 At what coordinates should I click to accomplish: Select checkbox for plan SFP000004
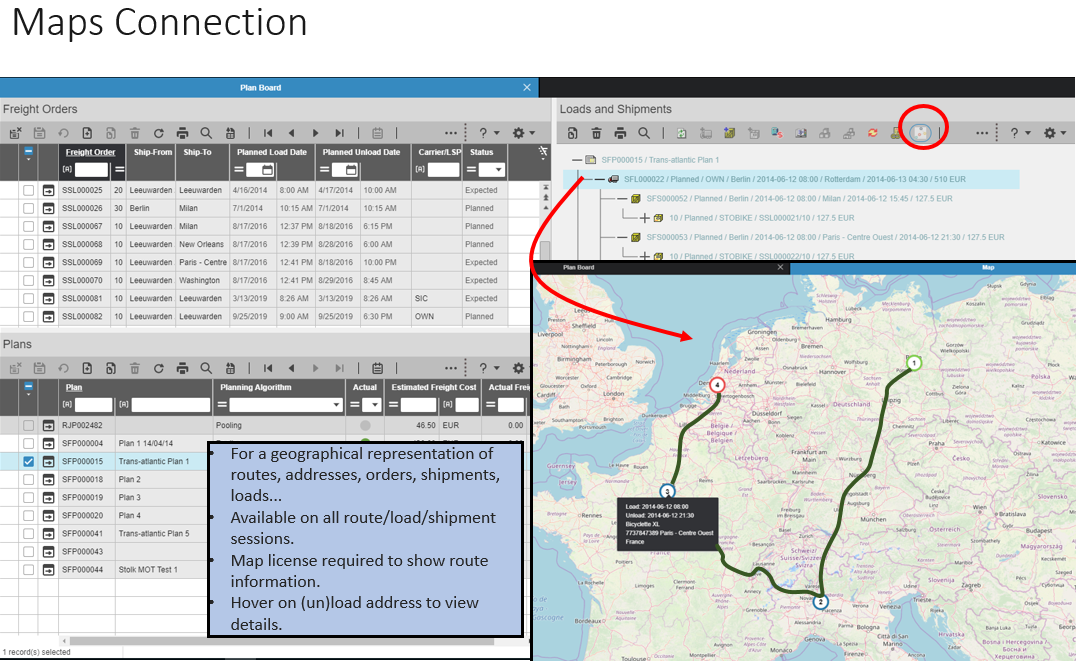(28, 443)
